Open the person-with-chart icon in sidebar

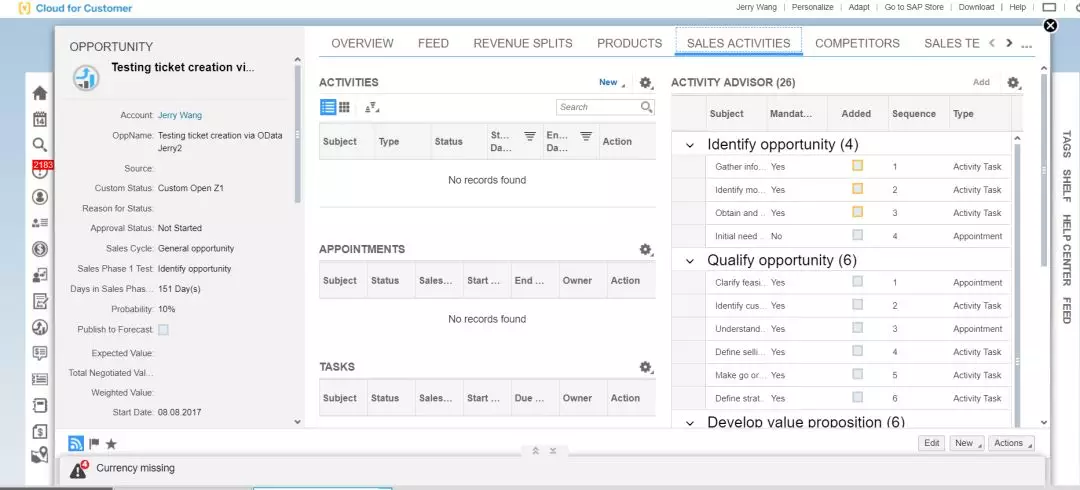(x=40, y=275)
